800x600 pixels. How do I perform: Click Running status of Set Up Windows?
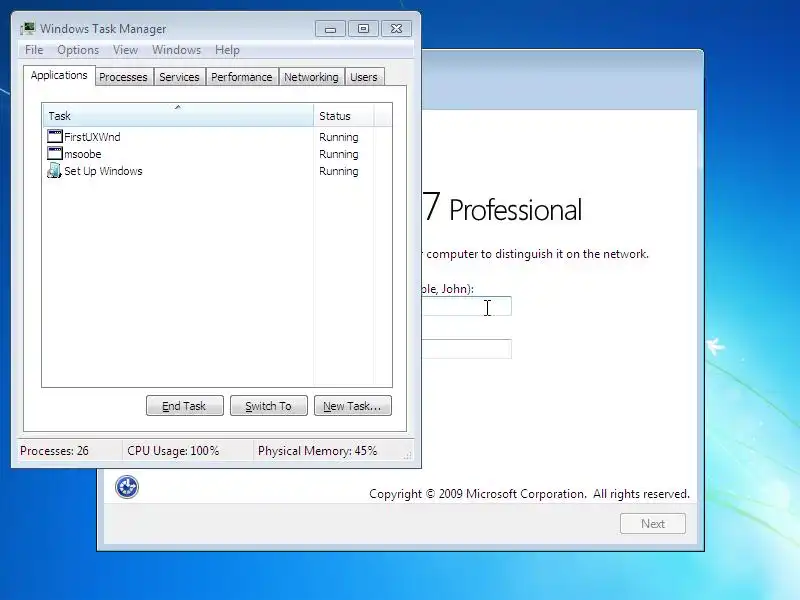click(339, 171)
